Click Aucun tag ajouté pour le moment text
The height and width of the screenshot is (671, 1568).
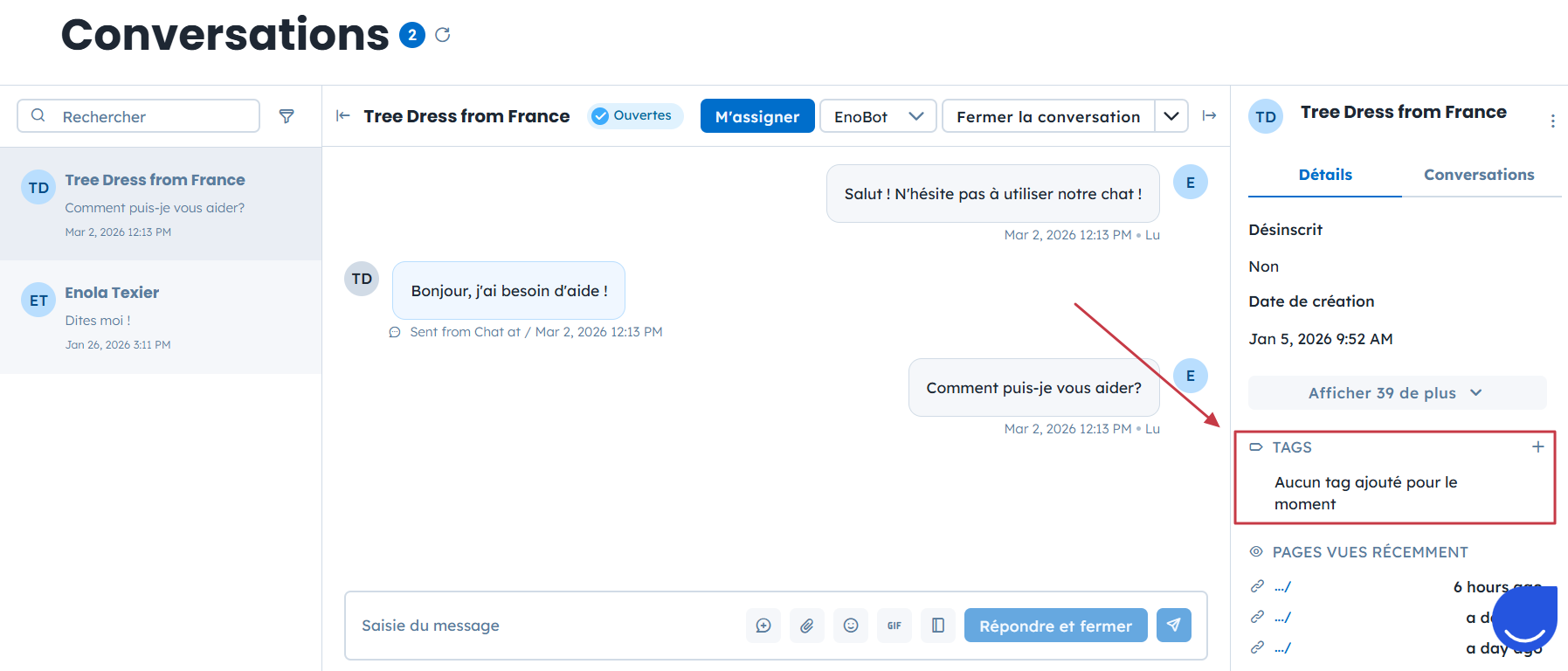click(x=1366, y=493)
